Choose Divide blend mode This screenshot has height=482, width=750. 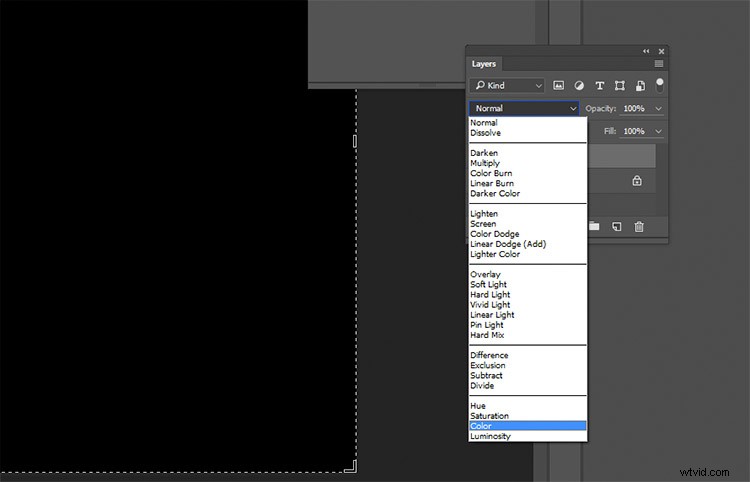click(x=528, y=385)
